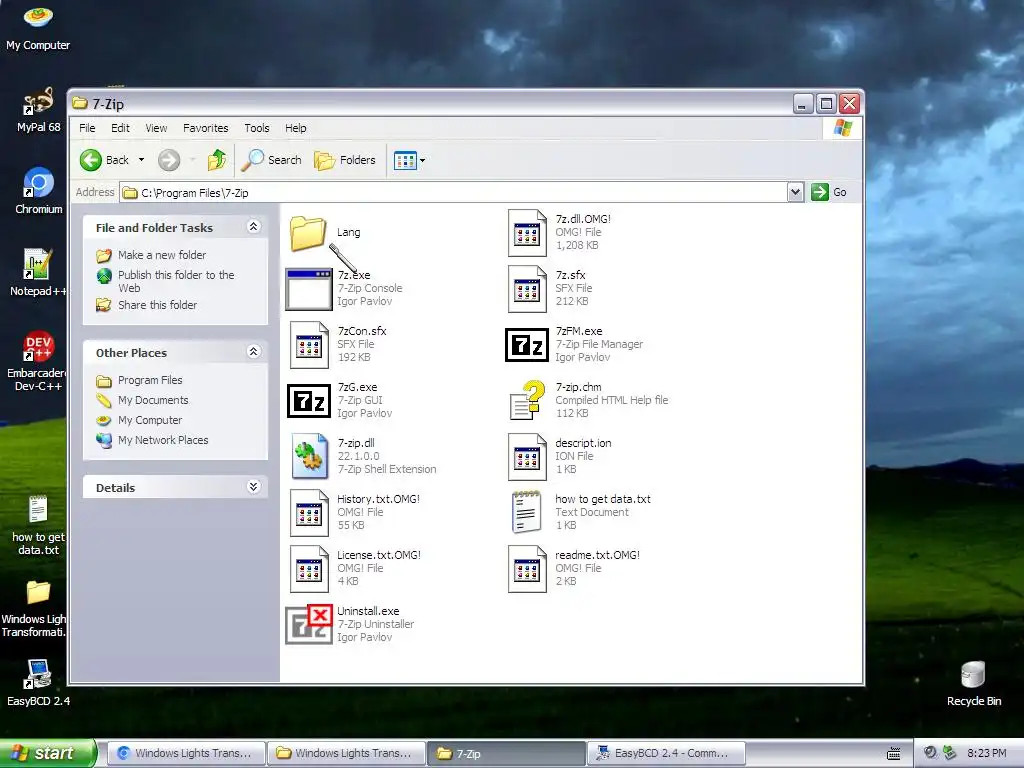Go up one folder level
This screenshot has height=768, width=1024.
(x=217, y=160)
